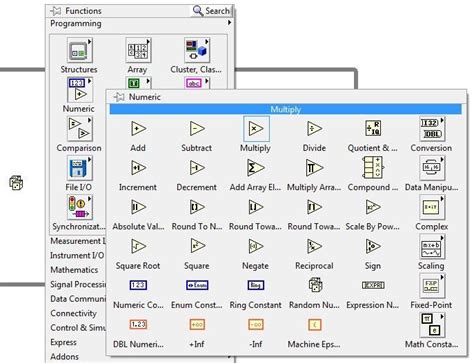
Task: Expand the Comparison subpalette
Action: click(80, 129)
